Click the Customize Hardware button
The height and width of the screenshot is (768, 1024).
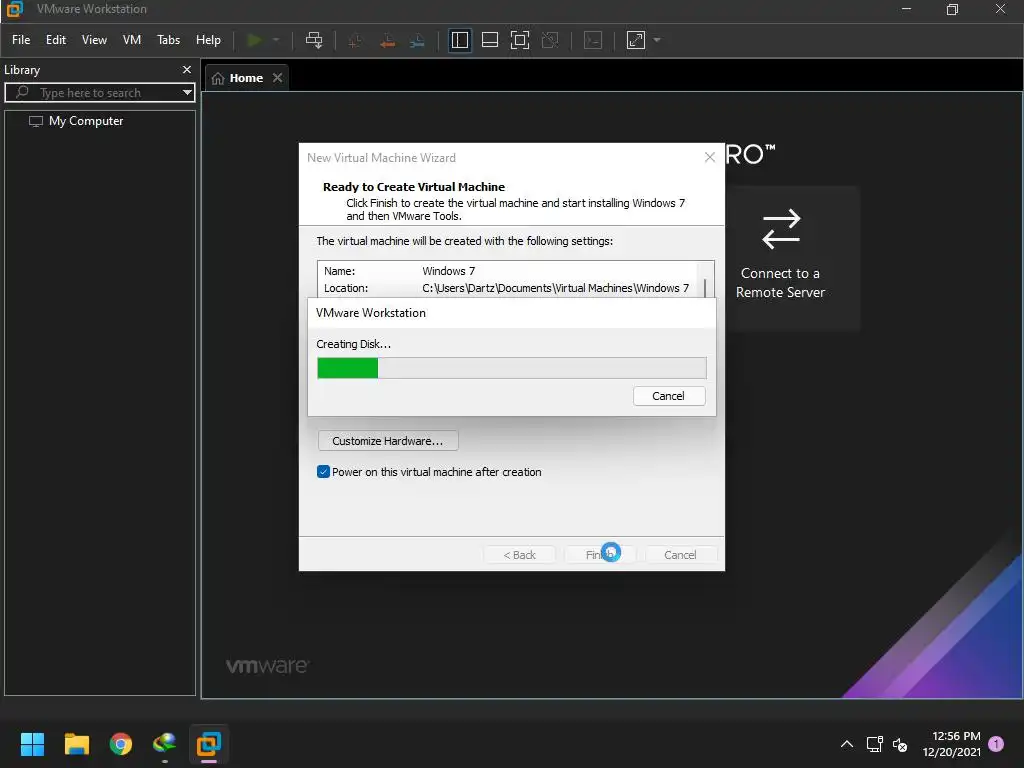point(388,441)
